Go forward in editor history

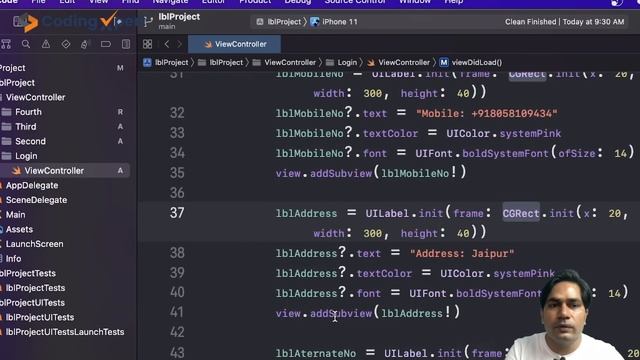tap(179, 44)
